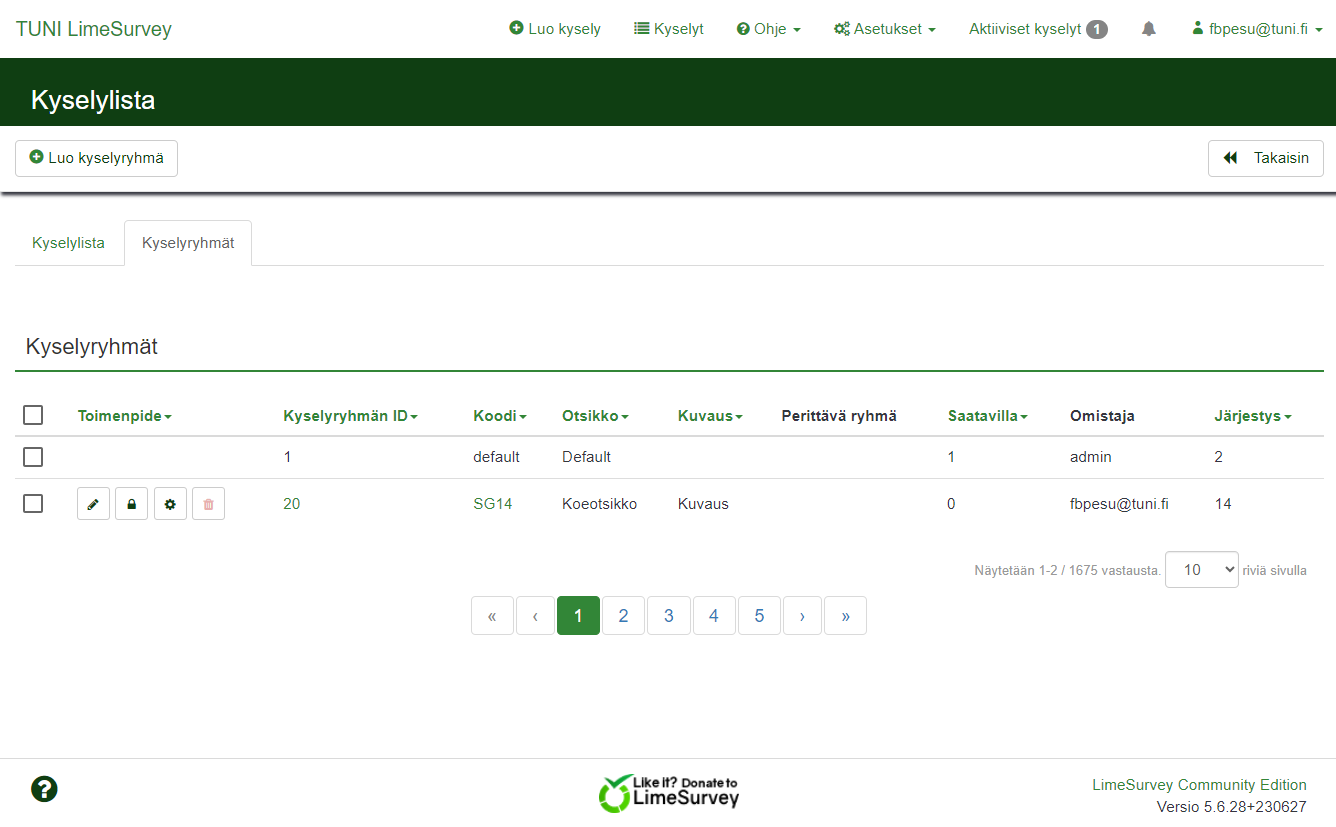The image size is (1336, 827).
Task: Click the LimeSurvey donate logo
Action: pos(668,792)
